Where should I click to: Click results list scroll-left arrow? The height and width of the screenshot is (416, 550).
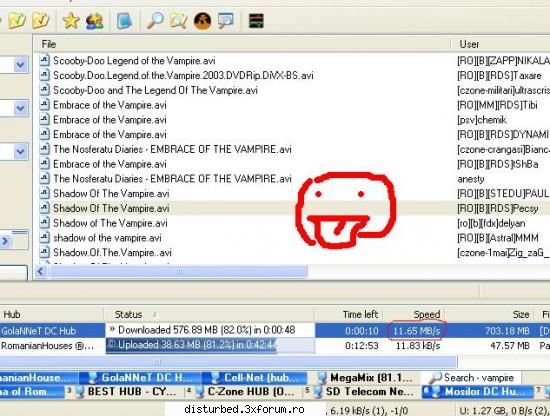pos(41,271)
